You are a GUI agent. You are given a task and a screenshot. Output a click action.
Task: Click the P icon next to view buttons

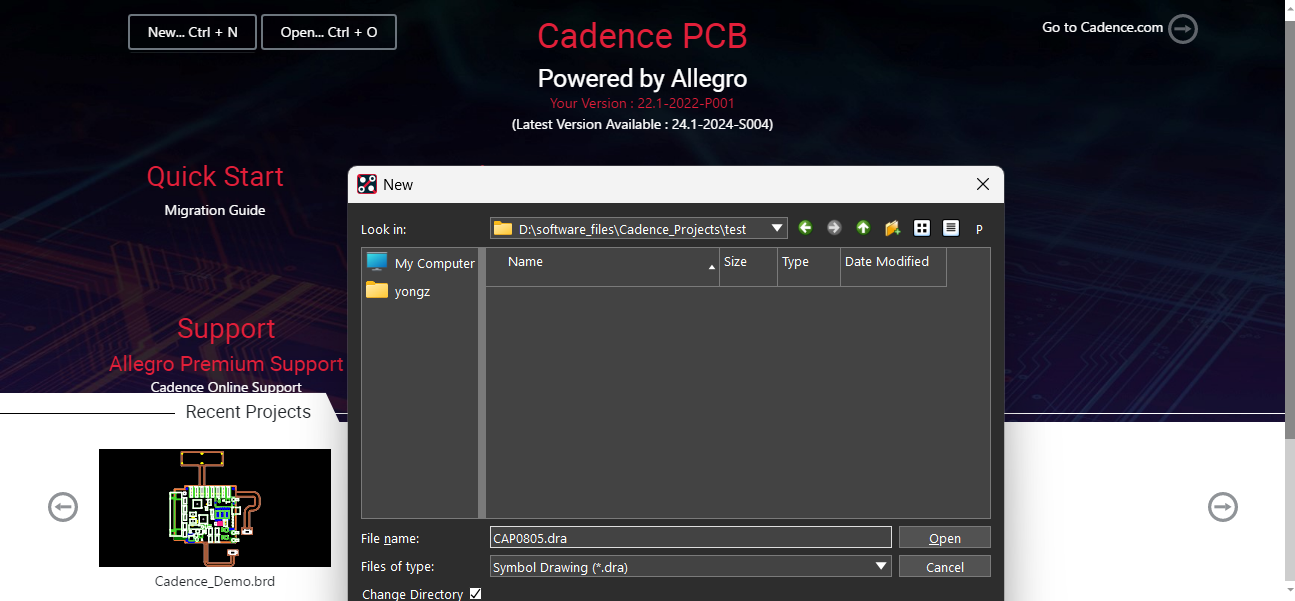coord(980,229)
